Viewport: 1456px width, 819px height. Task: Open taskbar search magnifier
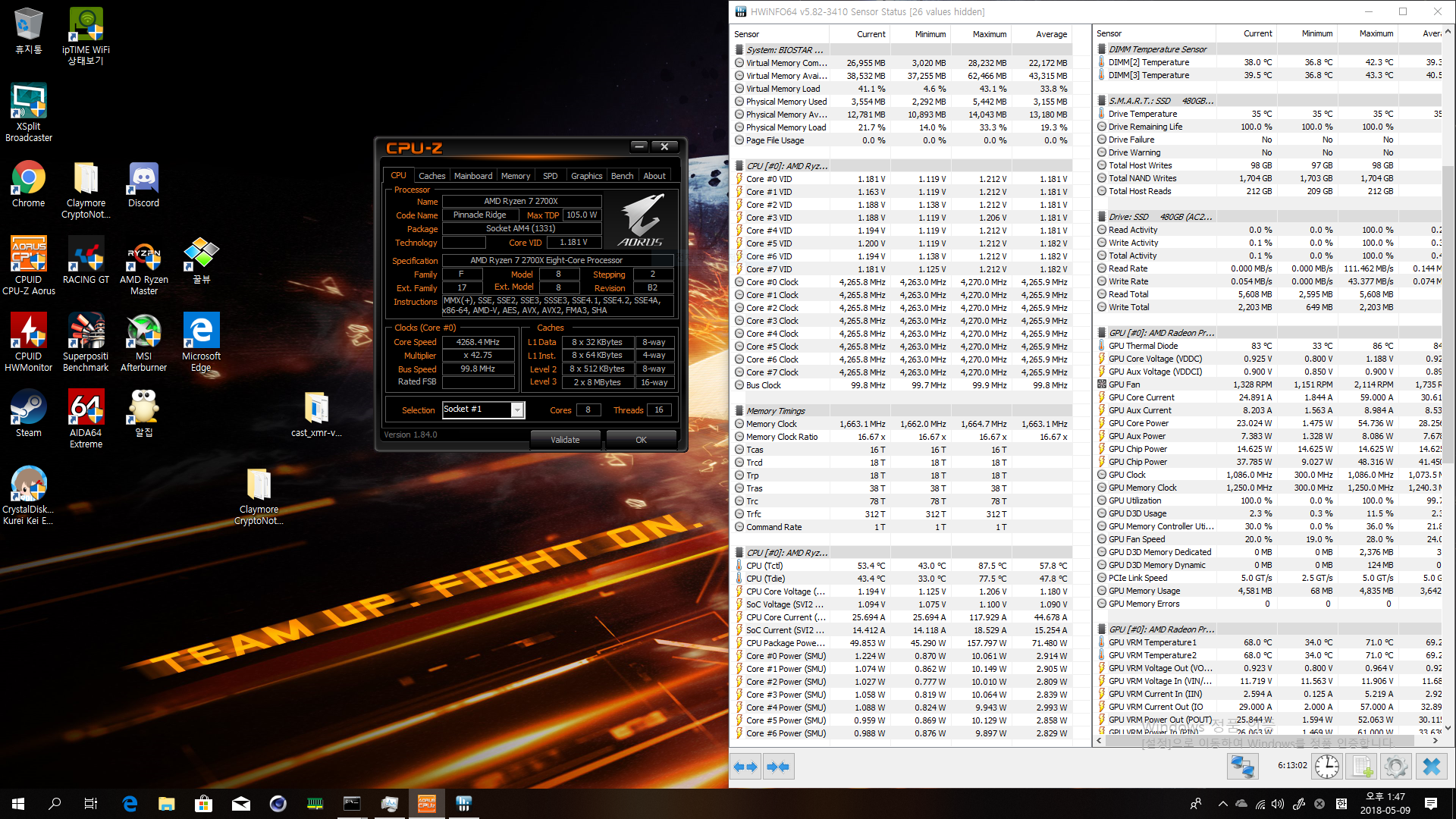[x=55, y=803]
